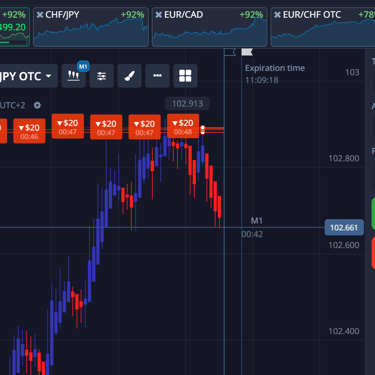Open the UTC+2 timezone gear settings
Image resolution: width=375 pixels, height=375 pixels.
37,105
